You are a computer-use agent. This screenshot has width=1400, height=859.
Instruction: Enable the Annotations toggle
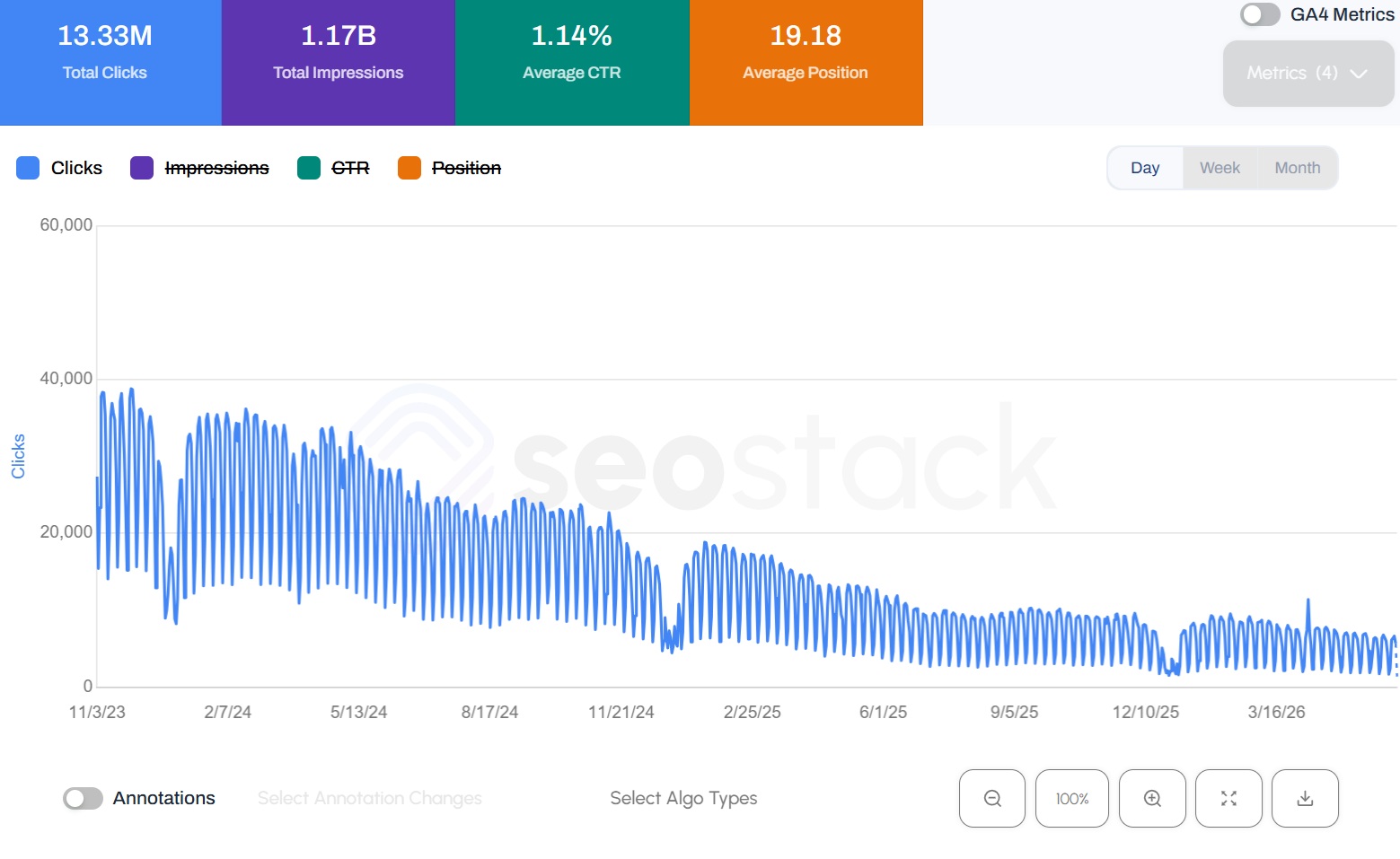pyautogui.click(x=83, y=798)
